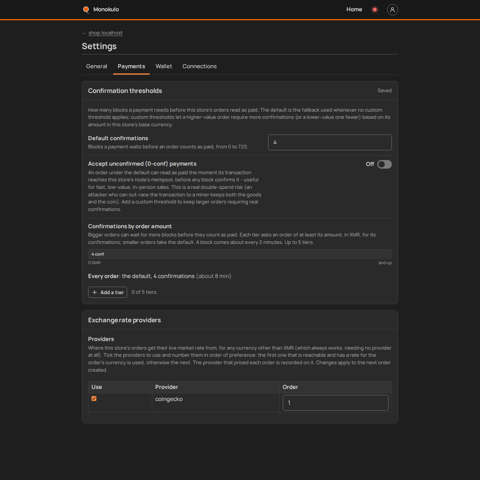The width and height of the screenshot is (480, 480).
Task: Go to Home in top navigation
Action: click(354, 9)
